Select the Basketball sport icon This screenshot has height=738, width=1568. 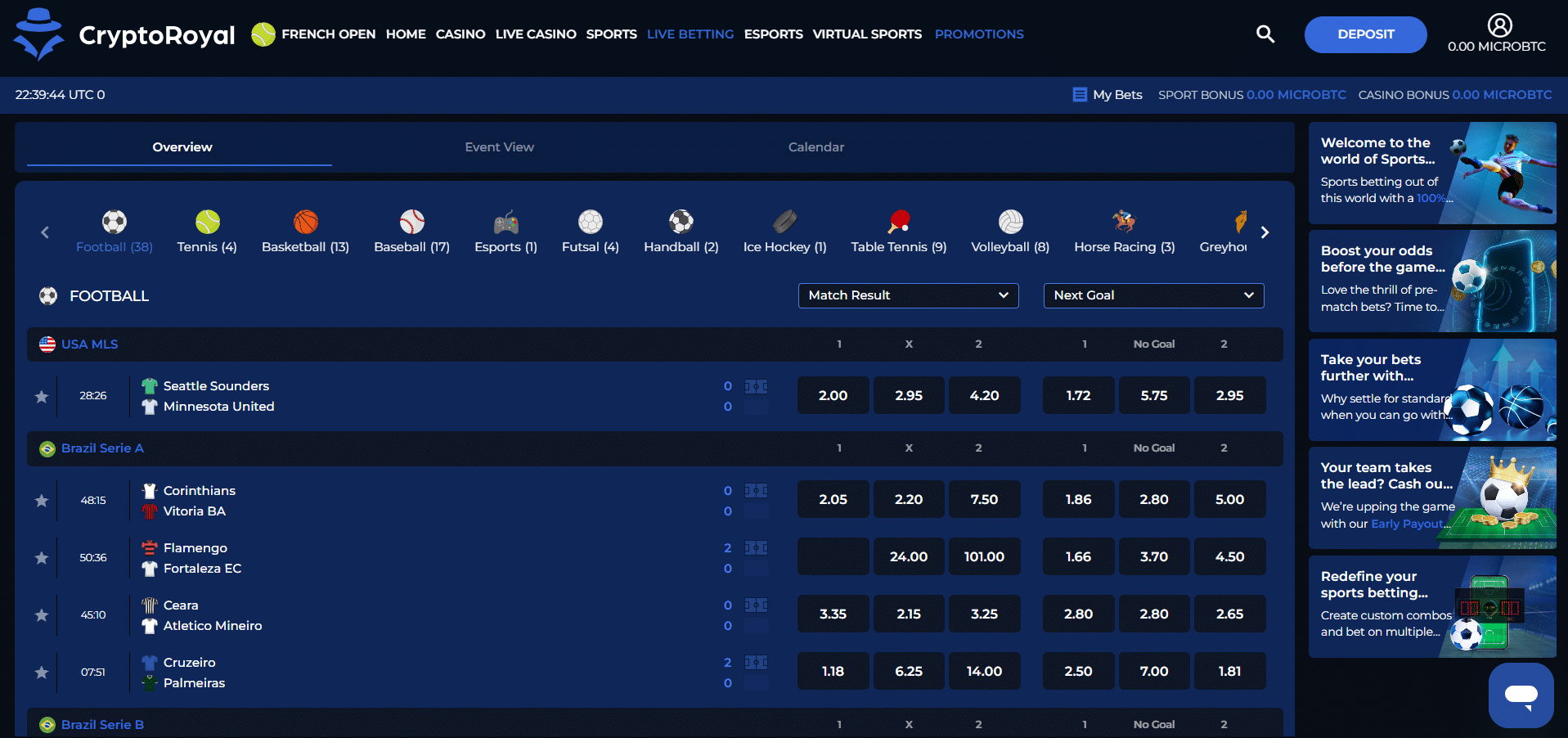[x=306, y=222]
